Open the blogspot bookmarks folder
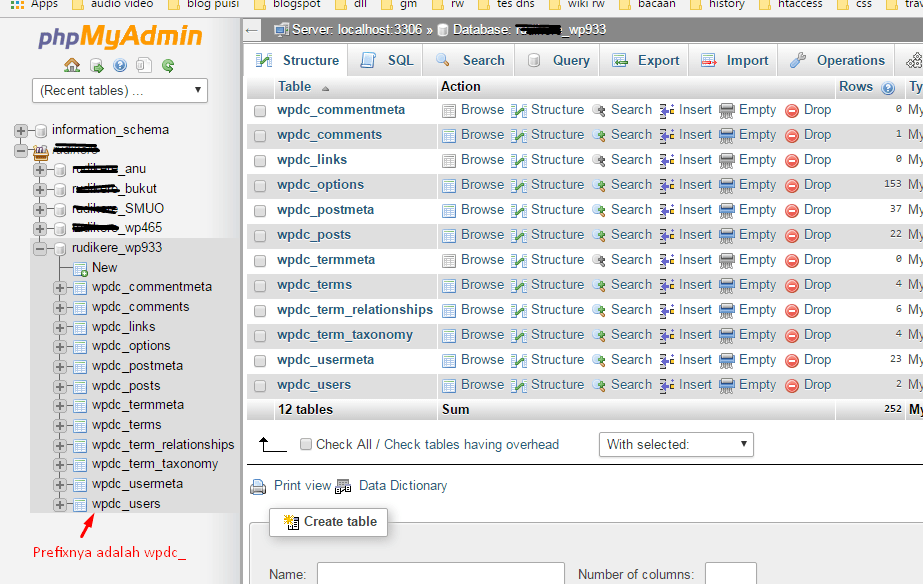This screenshot has width=923, height=584. pyautogui.click(x=290, y=5)
